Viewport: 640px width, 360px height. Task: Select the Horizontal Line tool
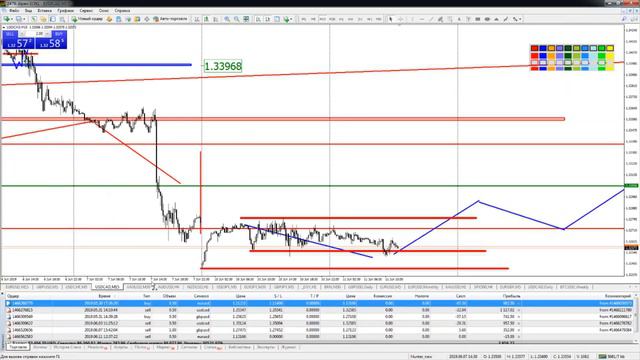(x=422, y=19)
